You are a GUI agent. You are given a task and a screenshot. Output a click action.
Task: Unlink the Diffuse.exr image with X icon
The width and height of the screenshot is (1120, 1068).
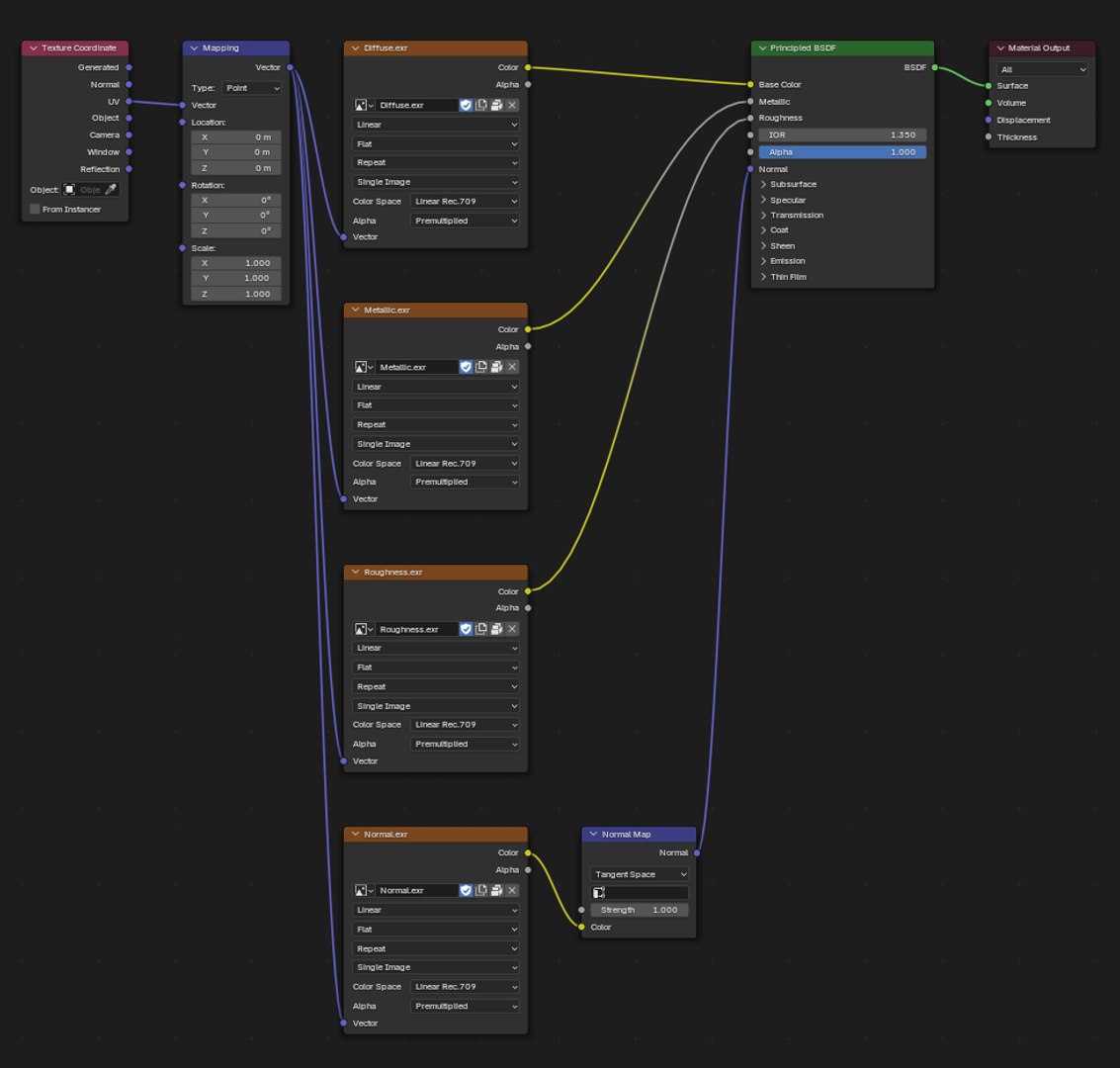pyautogui.click(x=512, y=105)
